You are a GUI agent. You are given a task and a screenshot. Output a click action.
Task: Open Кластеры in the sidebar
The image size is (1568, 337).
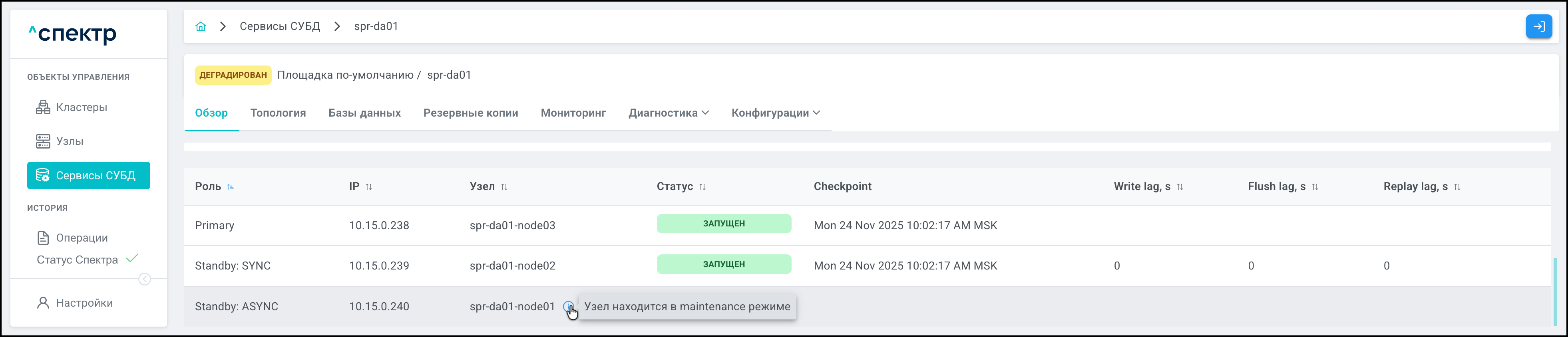pos(81,108)
